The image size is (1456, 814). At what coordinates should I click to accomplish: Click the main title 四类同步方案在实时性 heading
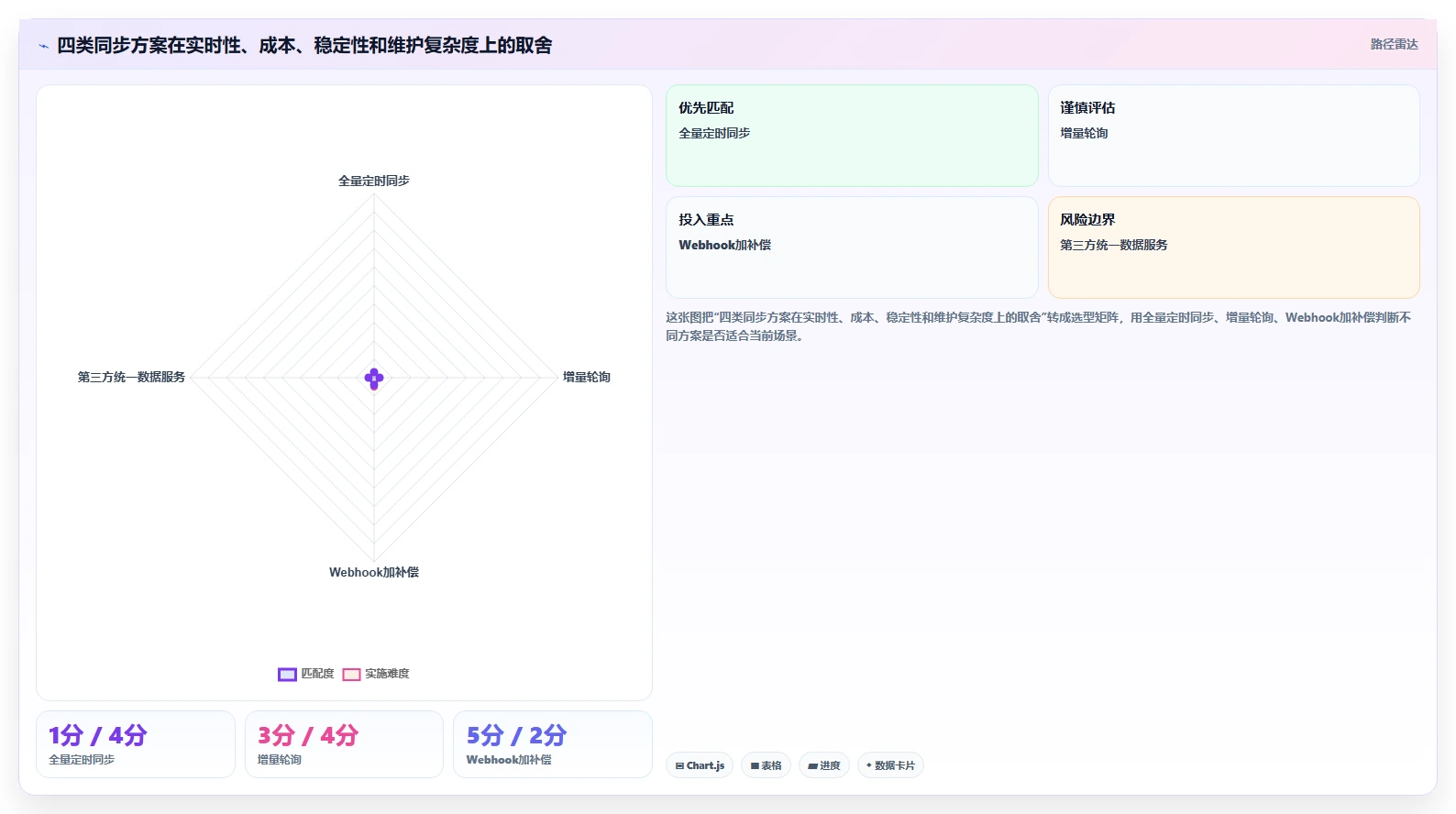pos(304,46)
